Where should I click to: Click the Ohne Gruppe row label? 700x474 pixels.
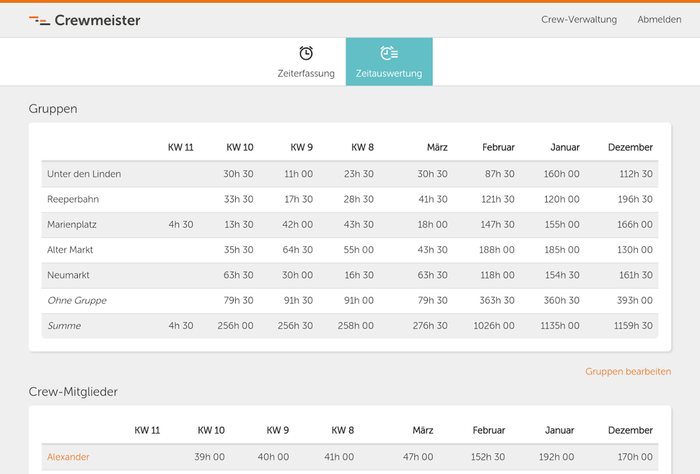coord(76,300)
